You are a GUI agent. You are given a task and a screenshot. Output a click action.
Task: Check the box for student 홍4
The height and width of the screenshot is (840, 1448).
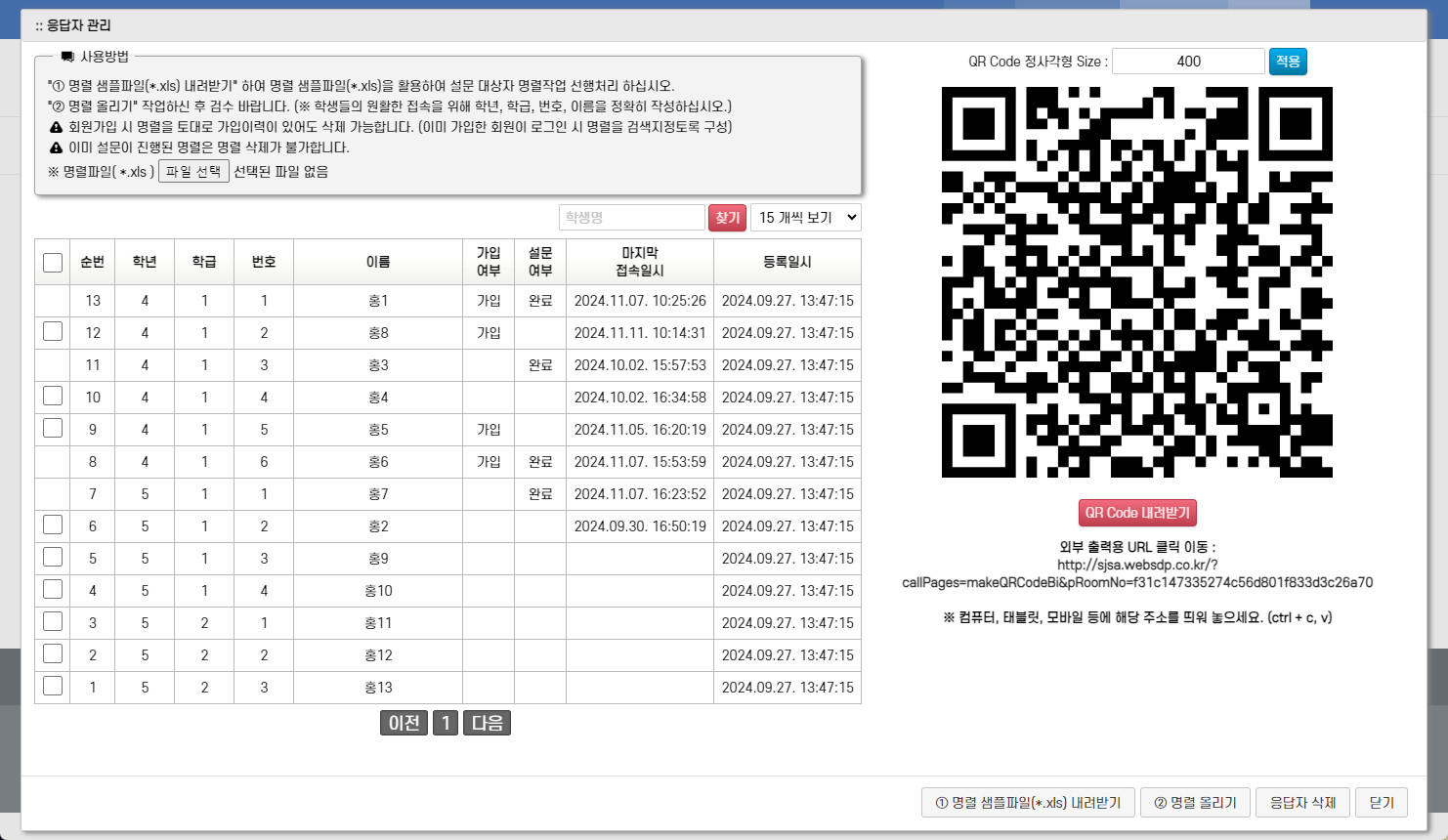[53, 396]
